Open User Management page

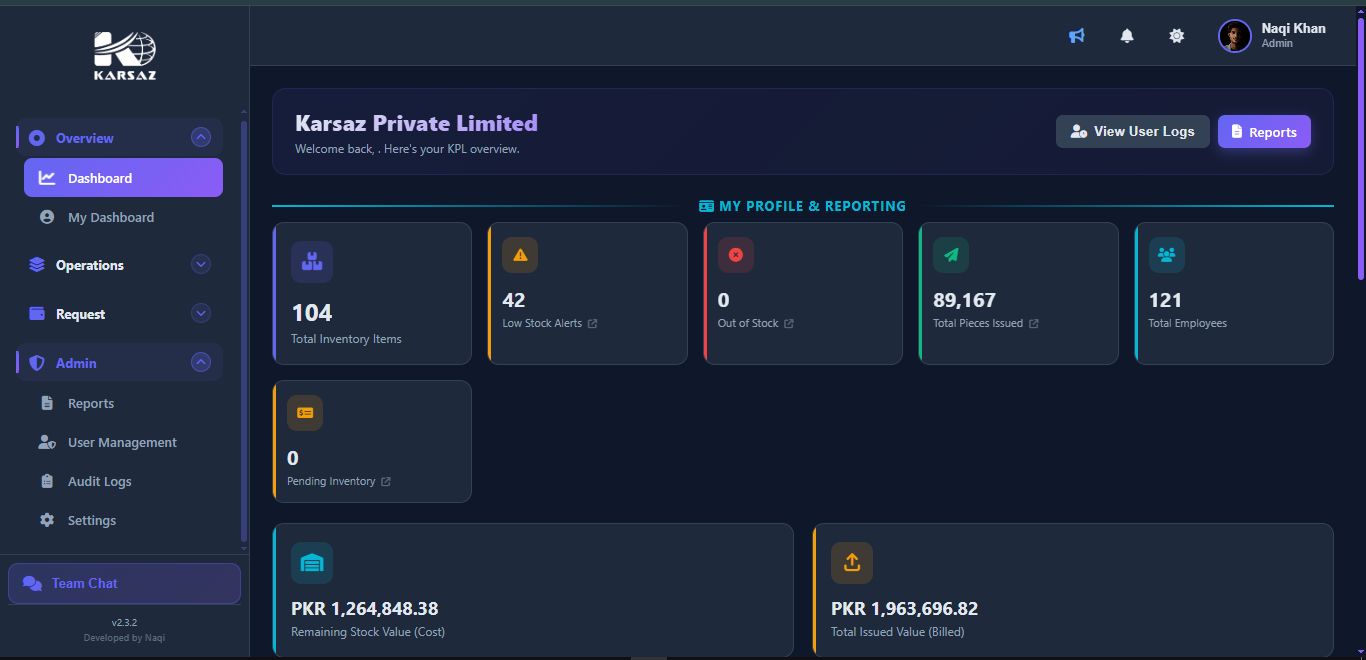pos(123,443)
